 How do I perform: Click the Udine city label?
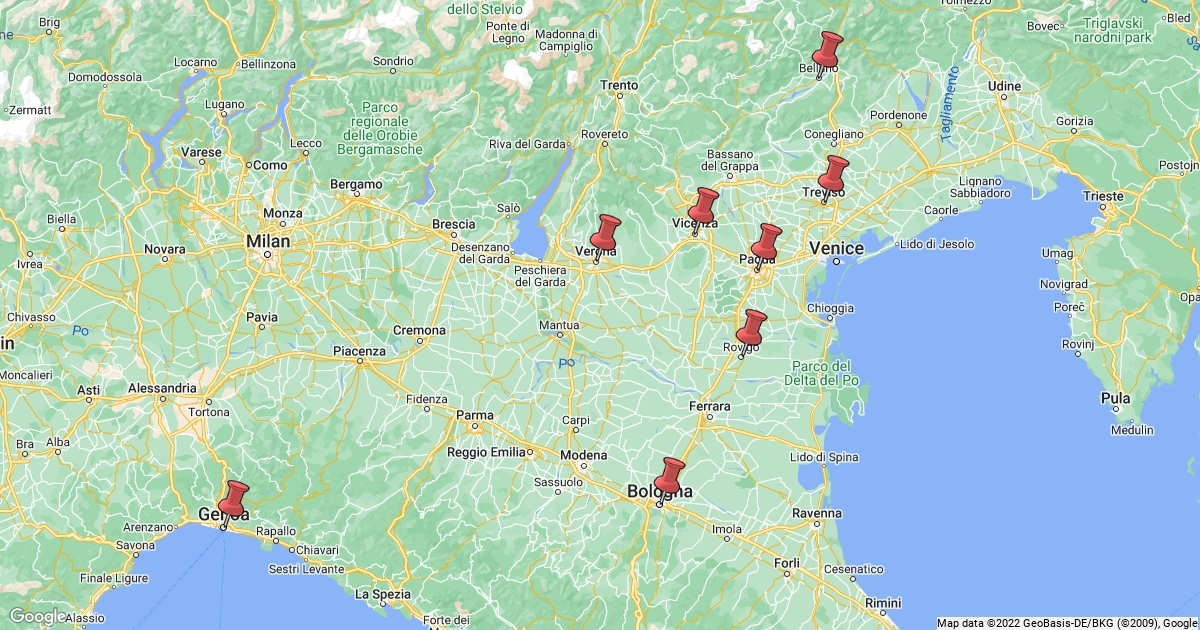1004,86
